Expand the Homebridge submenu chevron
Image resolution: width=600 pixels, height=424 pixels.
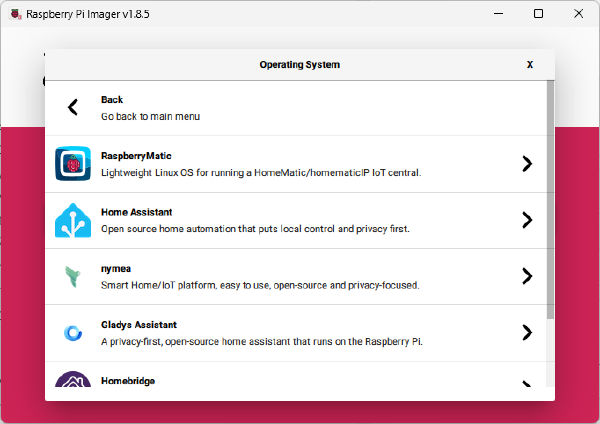click(x=527, y=384)
